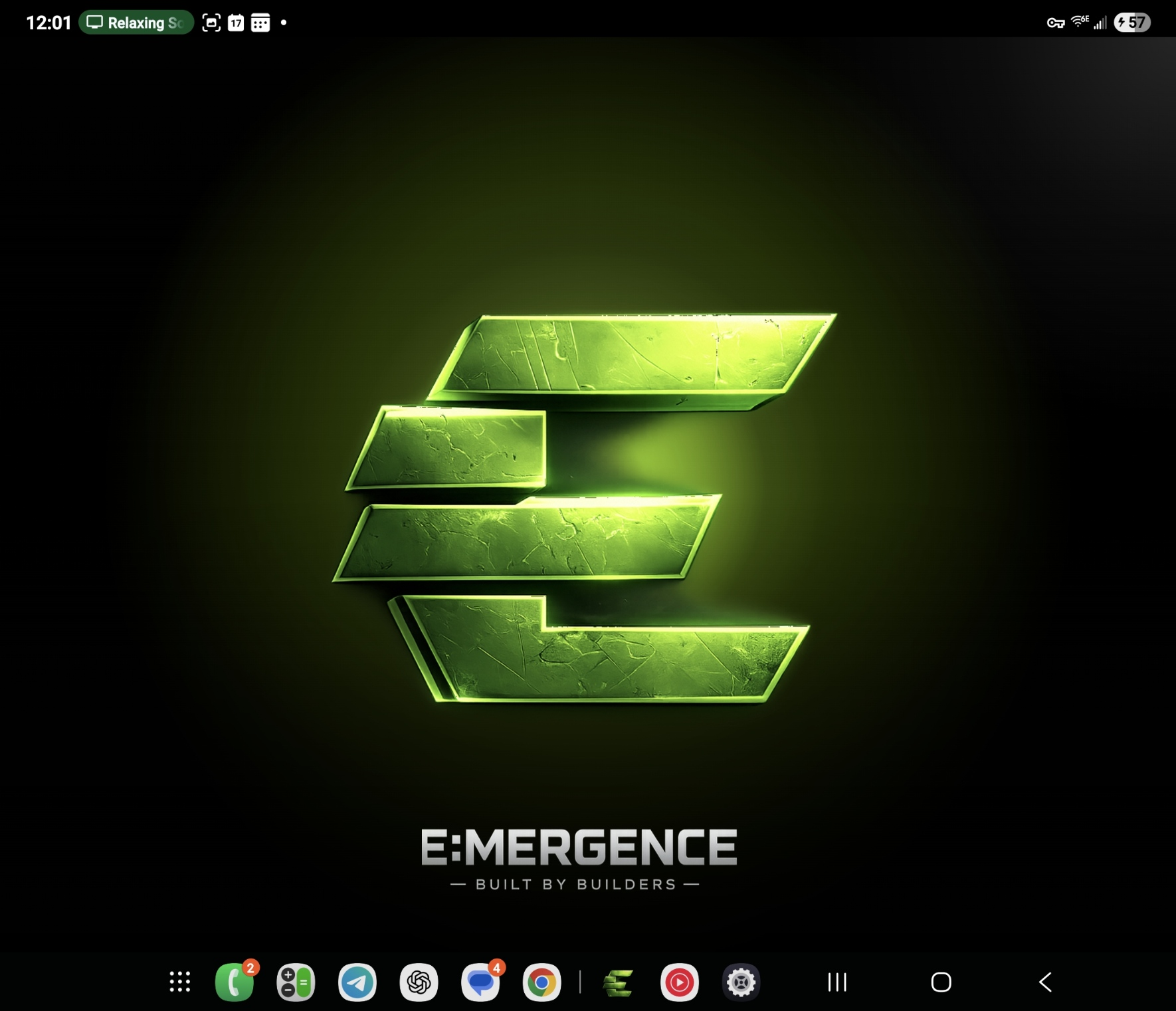Tap the notification dot in status bar
The height and width of the screenshot is (1011, 1176).
tap(284, 23)
